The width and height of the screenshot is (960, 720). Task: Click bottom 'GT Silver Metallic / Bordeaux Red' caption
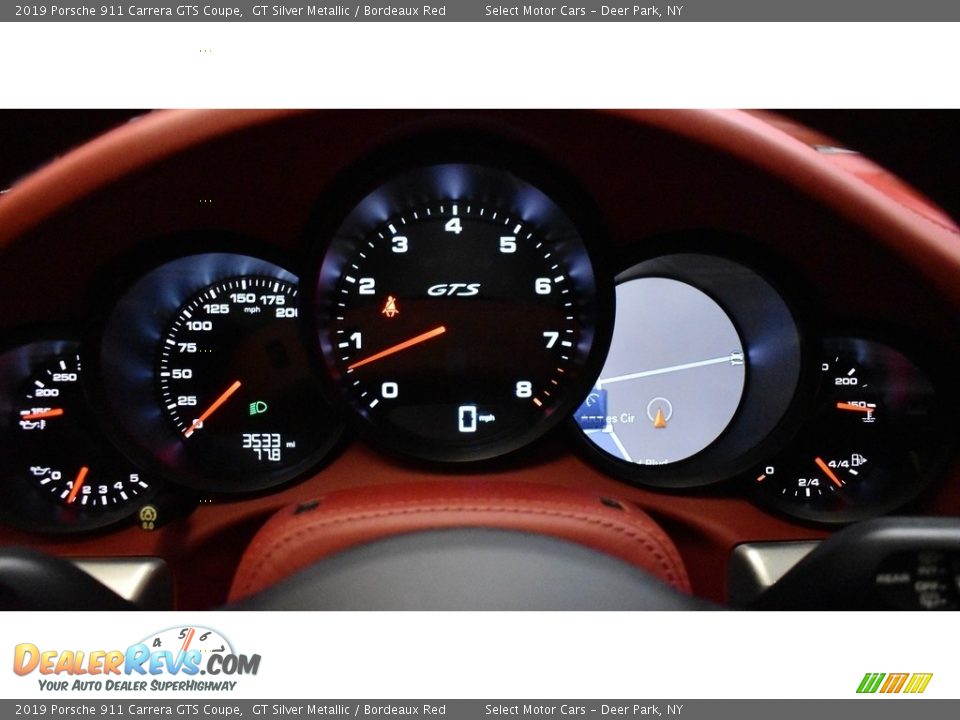pos(349,710)
